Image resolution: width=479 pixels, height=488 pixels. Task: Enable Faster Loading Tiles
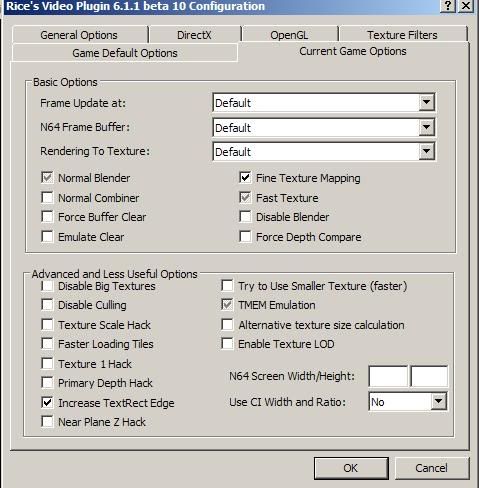tap(47, 344)
